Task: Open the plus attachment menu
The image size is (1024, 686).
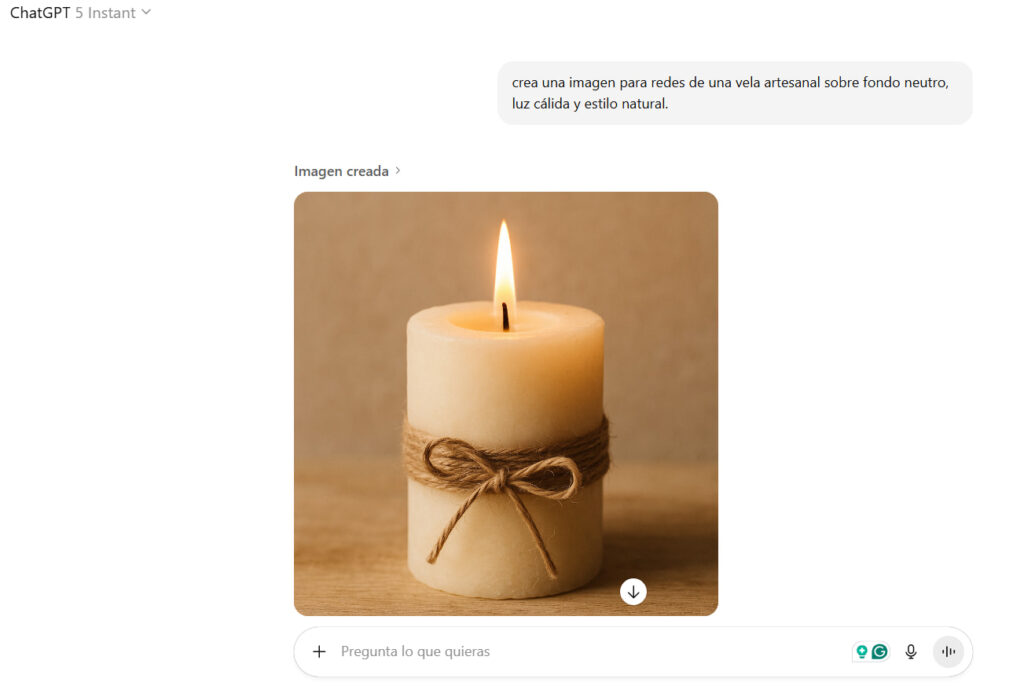Action: click(319, 651)
